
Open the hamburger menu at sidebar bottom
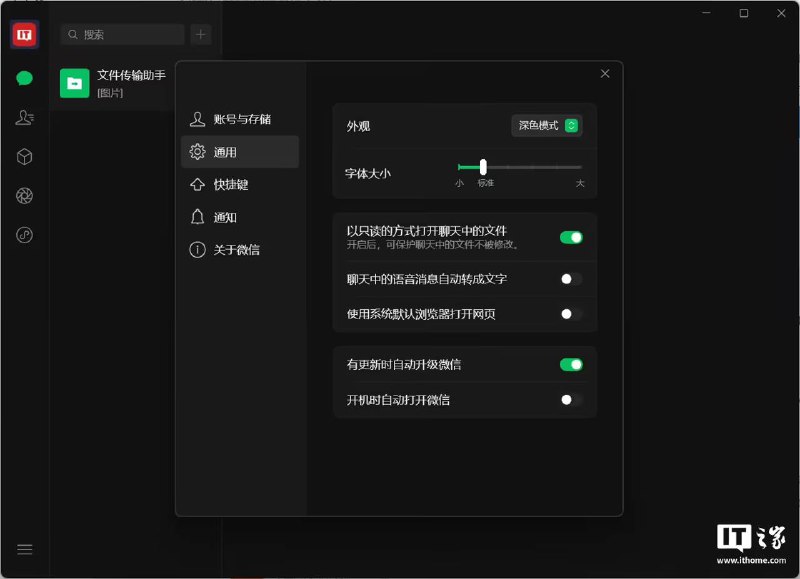point(23,549)
